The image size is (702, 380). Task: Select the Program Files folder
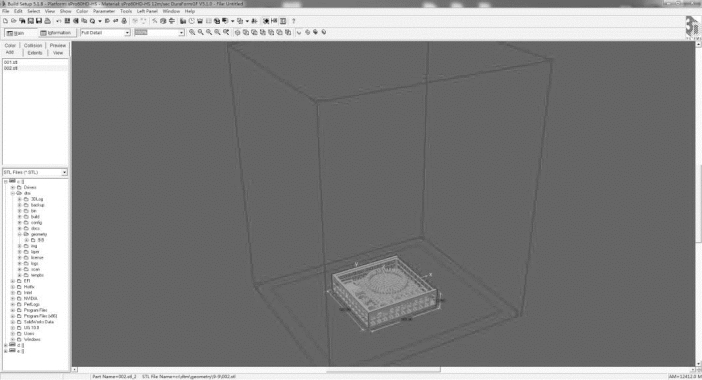(x=35, y=310)
